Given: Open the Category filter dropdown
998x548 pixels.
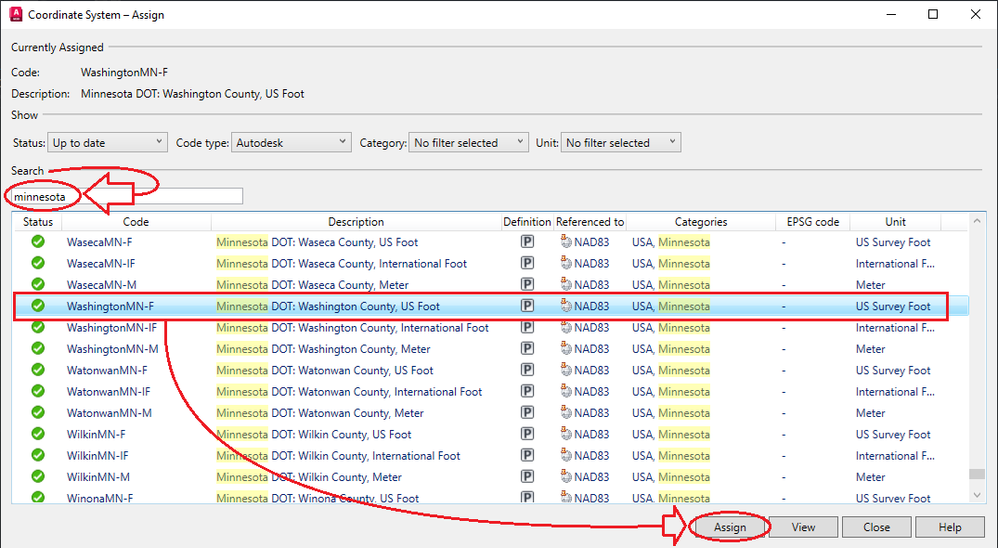Looking at the screenshot, I should click(x=468, y=143).
